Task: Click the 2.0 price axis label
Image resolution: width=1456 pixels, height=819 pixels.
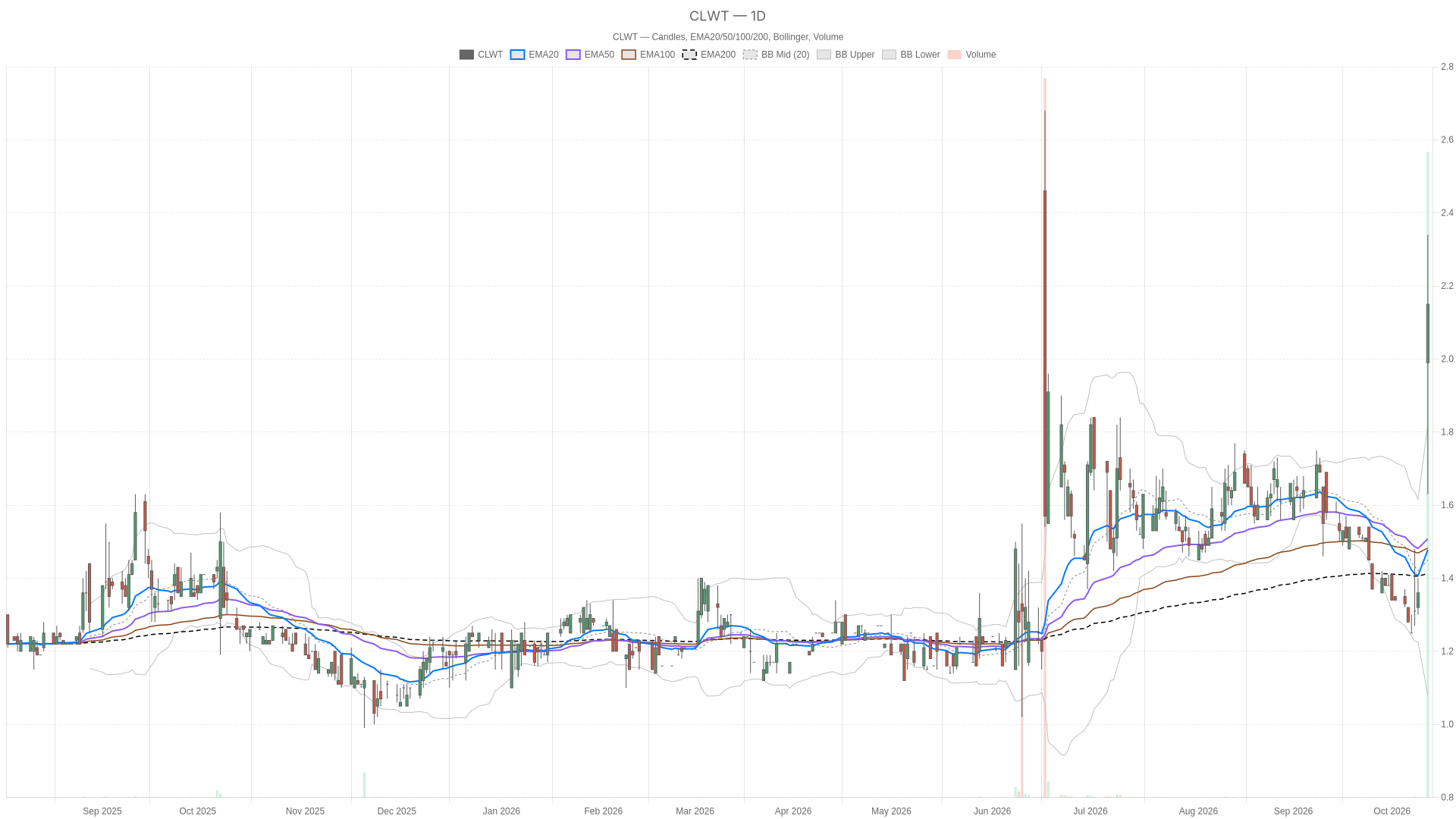Action: 1447,359
